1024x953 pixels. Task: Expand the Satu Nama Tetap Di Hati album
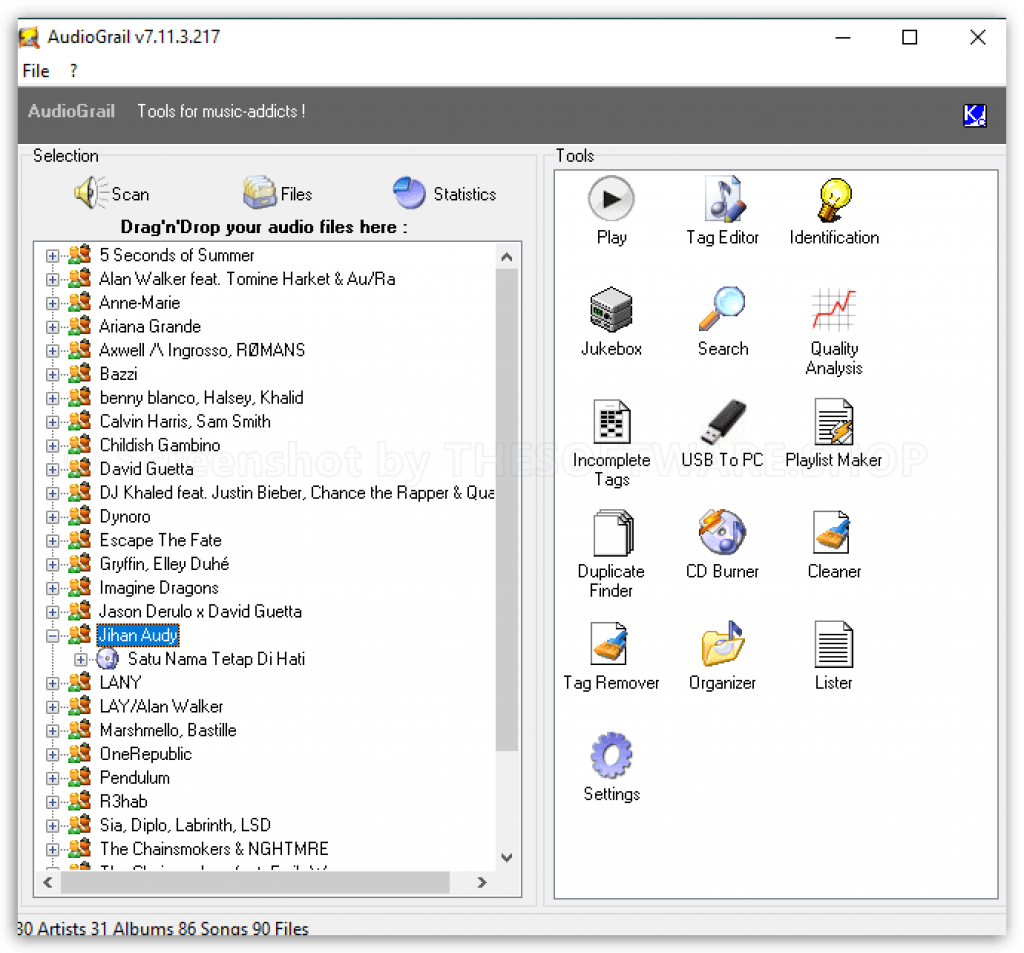(80, 660)
